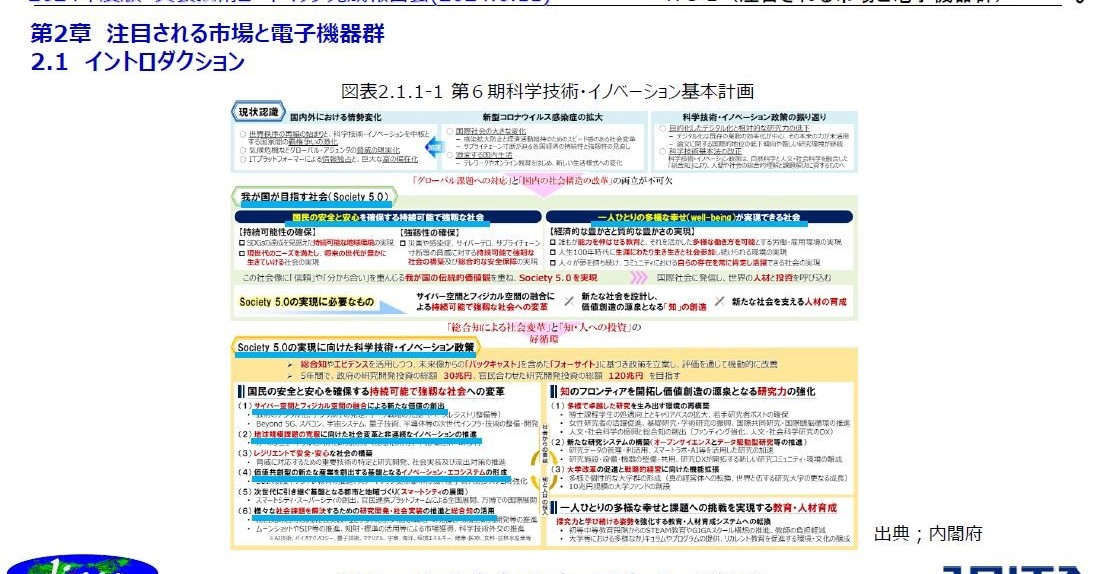Open the underlined blue link at top-left

pyautogui.click(x=150, y=3)
